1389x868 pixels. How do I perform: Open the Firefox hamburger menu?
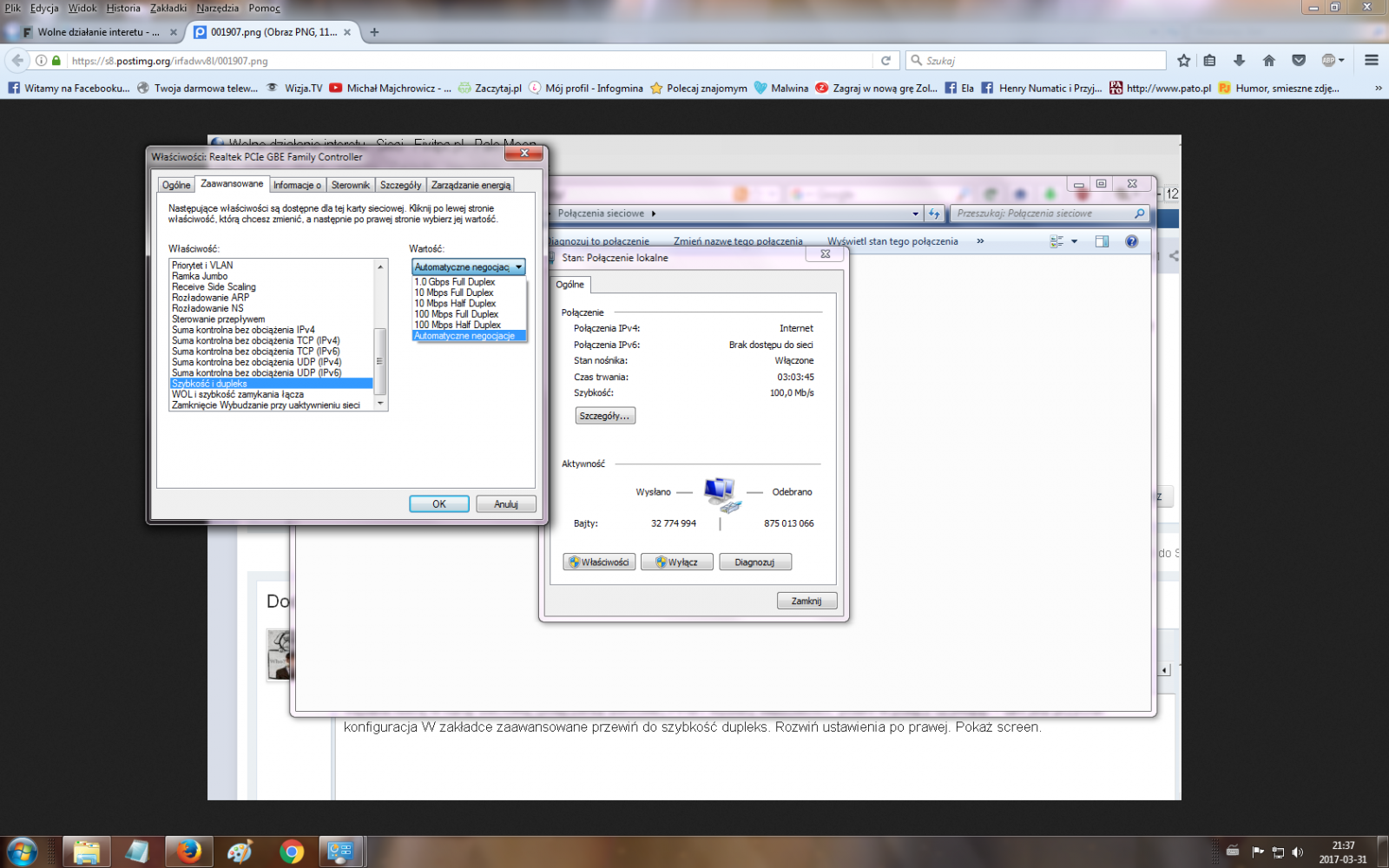click(1372, 61)
